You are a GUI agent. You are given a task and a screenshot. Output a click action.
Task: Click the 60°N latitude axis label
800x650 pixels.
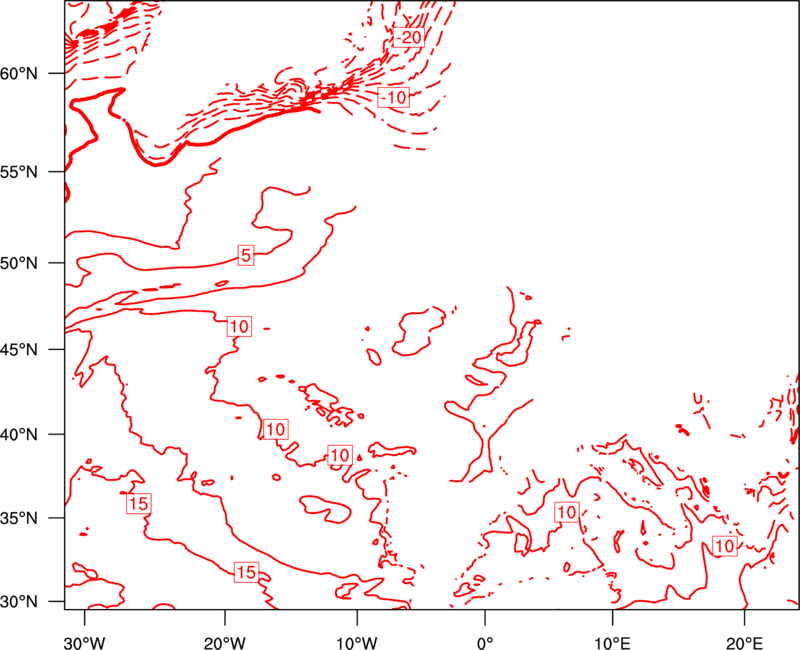(19, 73)
